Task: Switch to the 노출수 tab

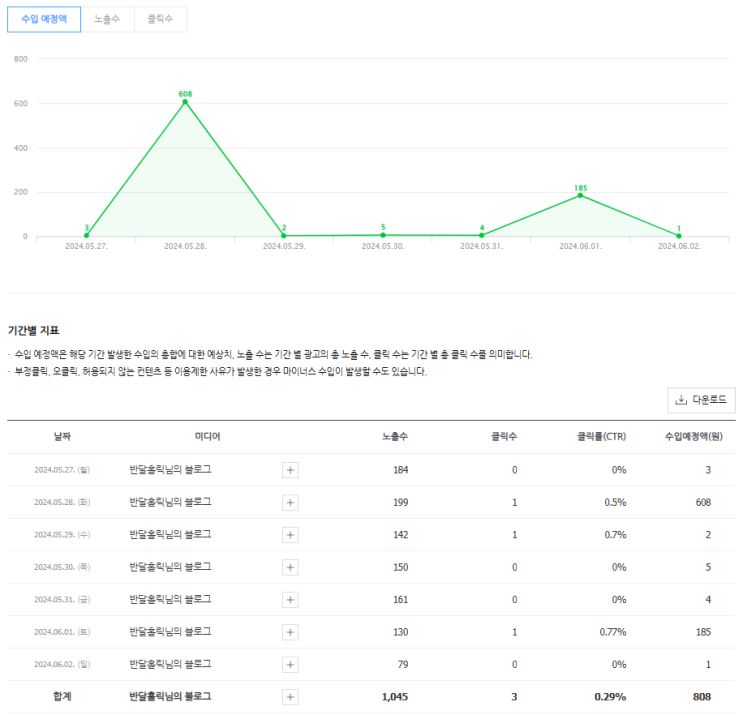Action: point(107,19)
